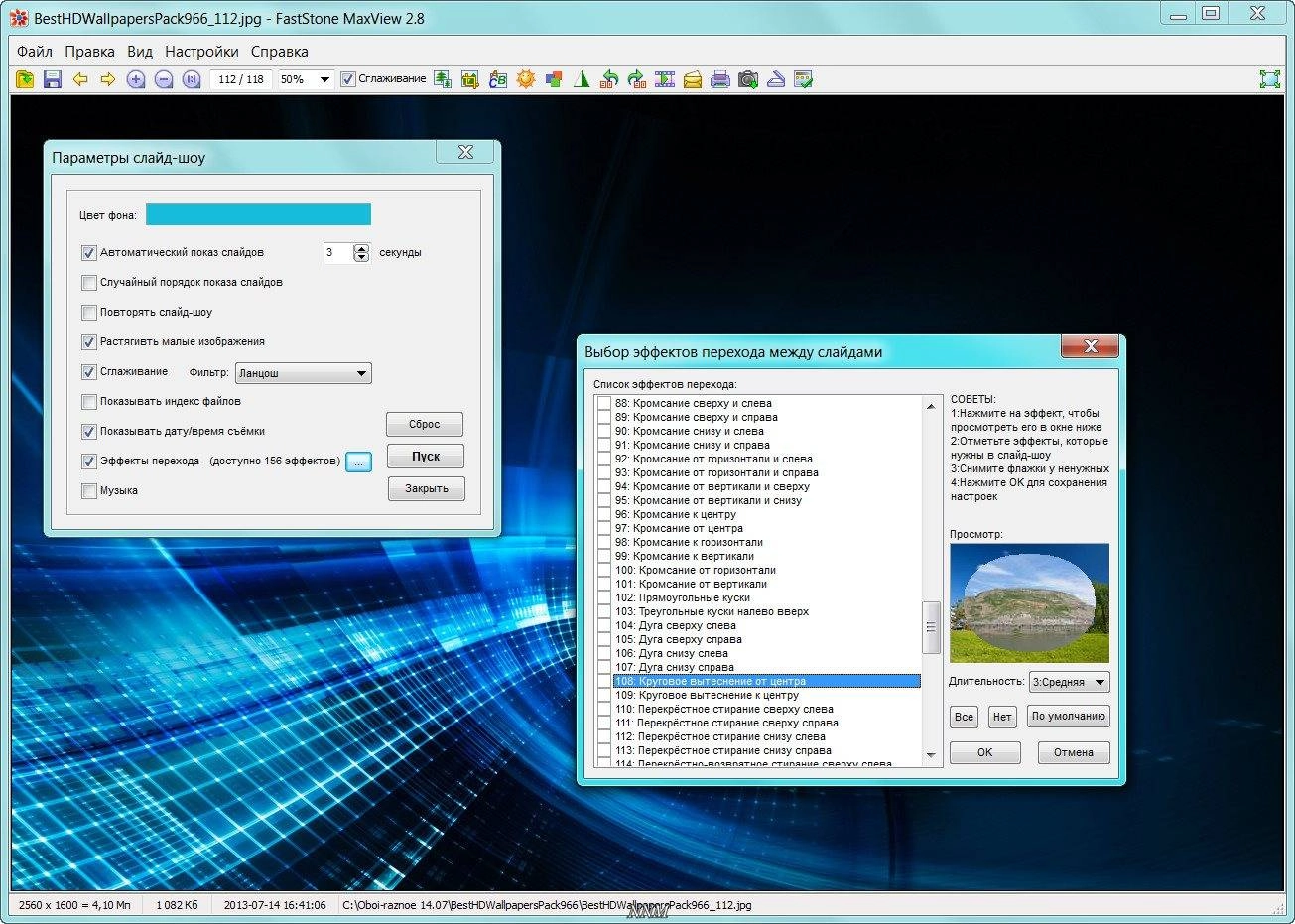Go to previous image with left arrow

point(80,79)
